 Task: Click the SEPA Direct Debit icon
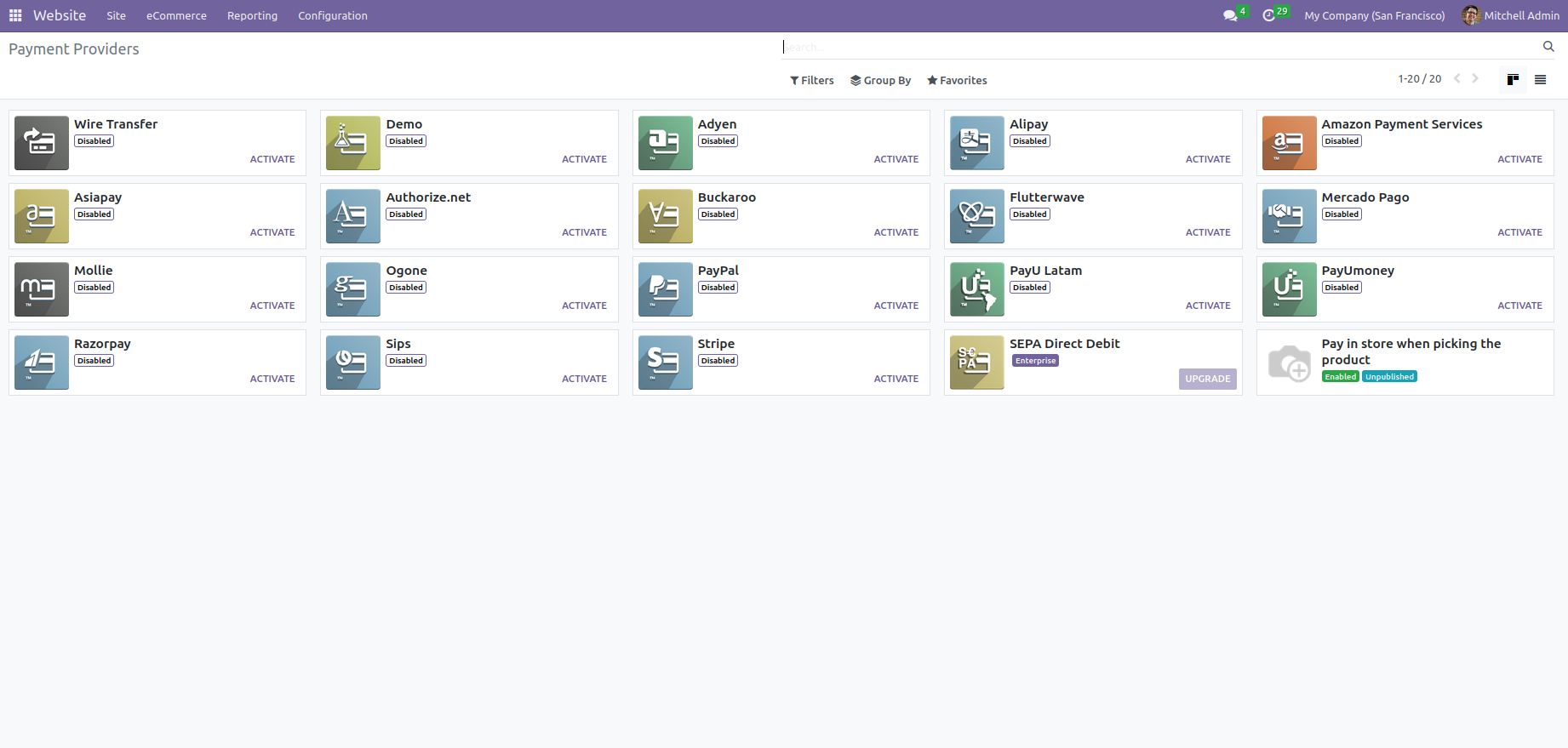pyautogui.click(x=977, y=363)
